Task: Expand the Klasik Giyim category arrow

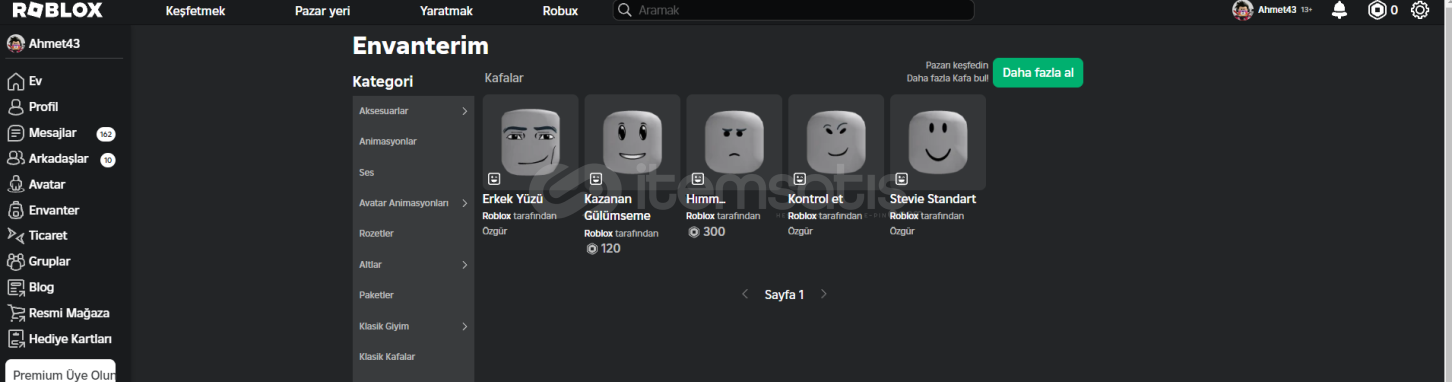Action: (465, 326)
